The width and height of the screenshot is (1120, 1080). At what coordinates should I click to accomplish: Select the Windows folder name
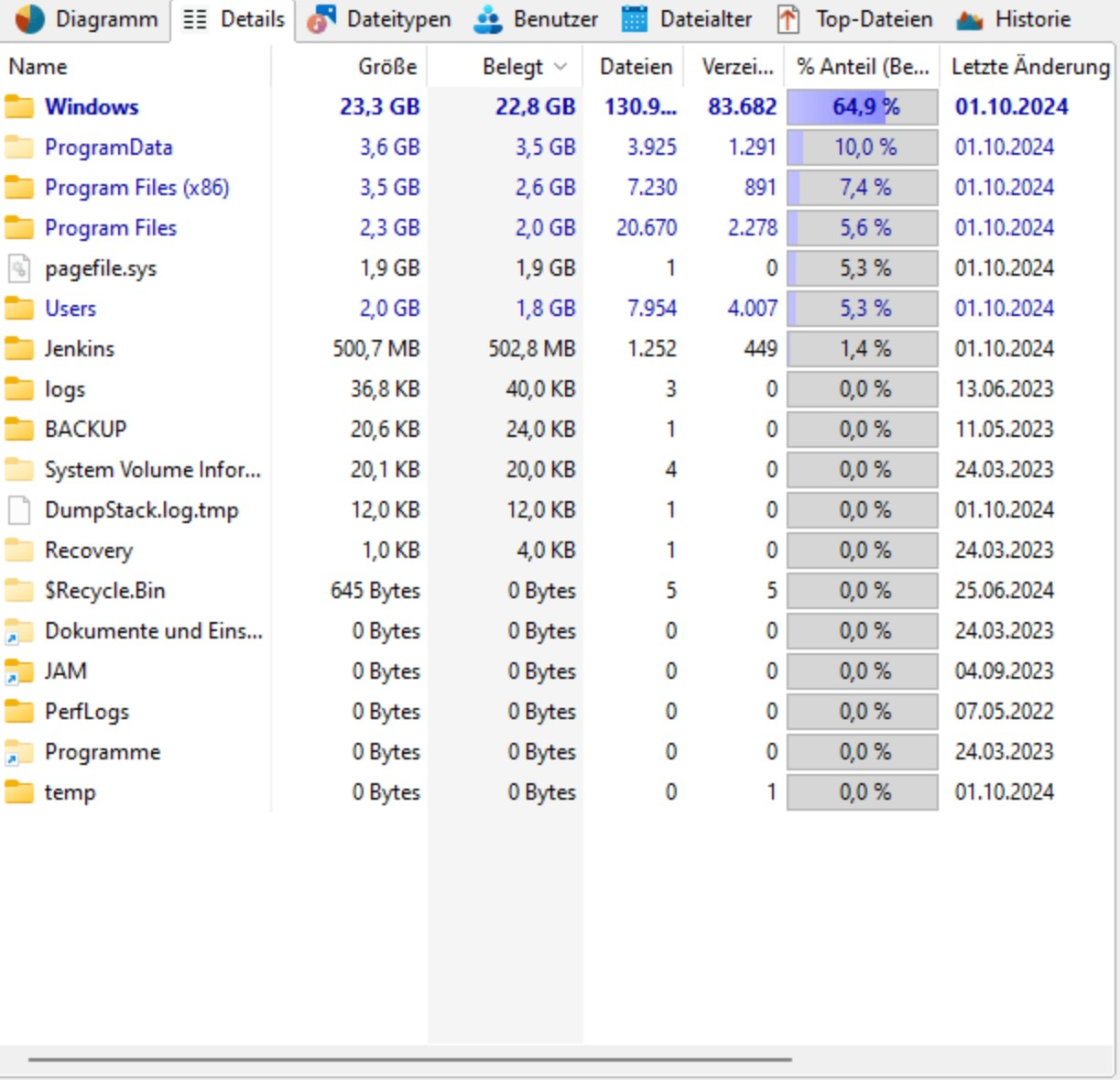(92, 107)
